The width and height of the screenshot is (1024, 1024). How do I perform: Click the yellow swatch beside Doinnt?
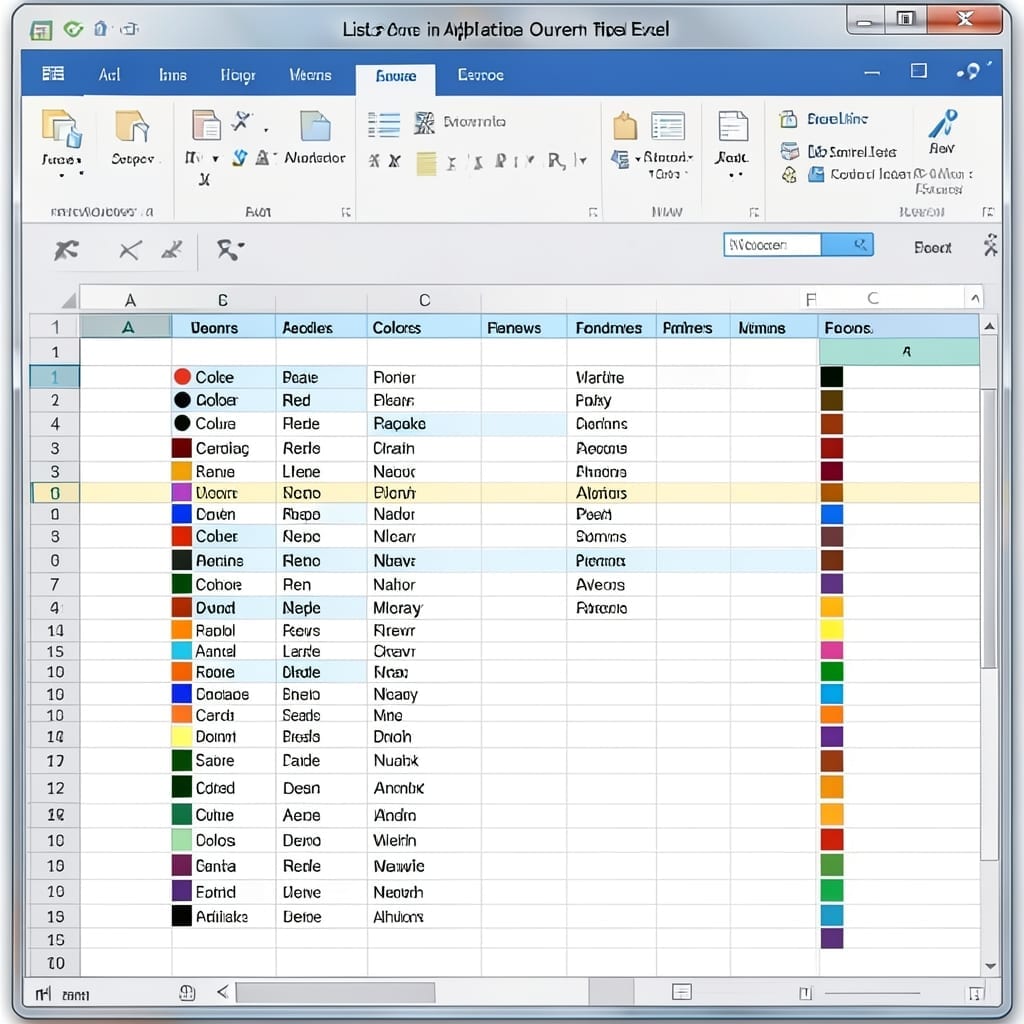click(182, 736)
